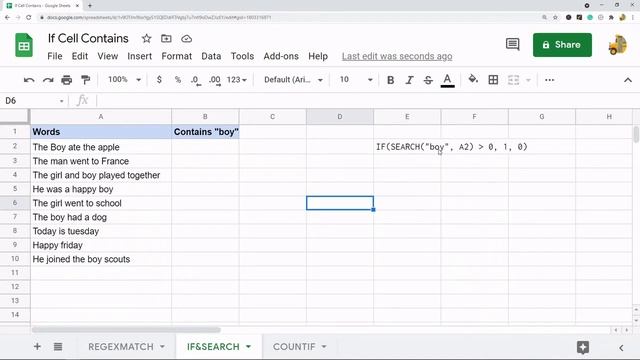
Task: Select the IF&SEARCH sheet tab
Action: click(x=213, y=347)
